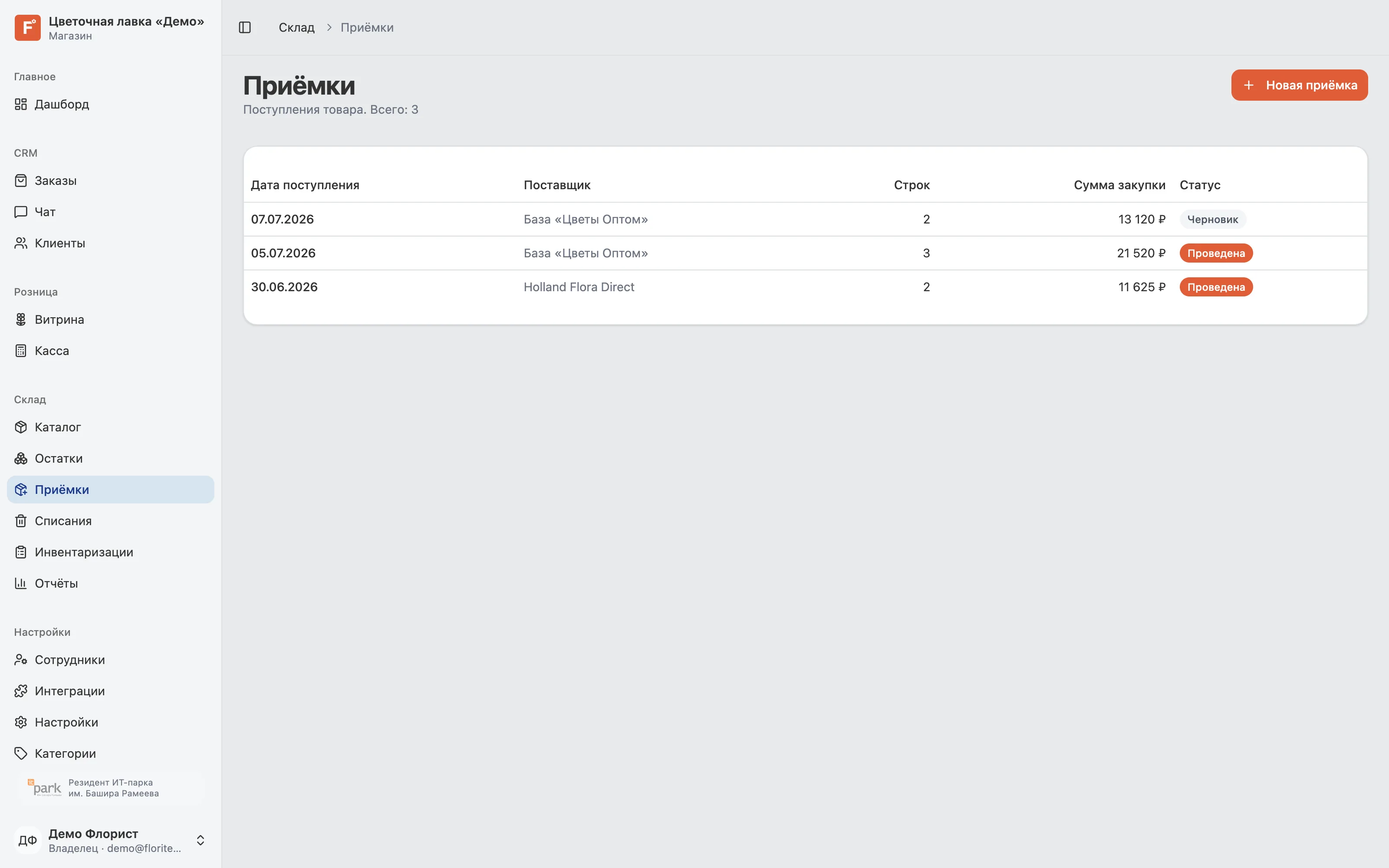This screenshot has width=1389, height=868.
Task: Click the Списания trash icon
Action: tap(21, 521)
